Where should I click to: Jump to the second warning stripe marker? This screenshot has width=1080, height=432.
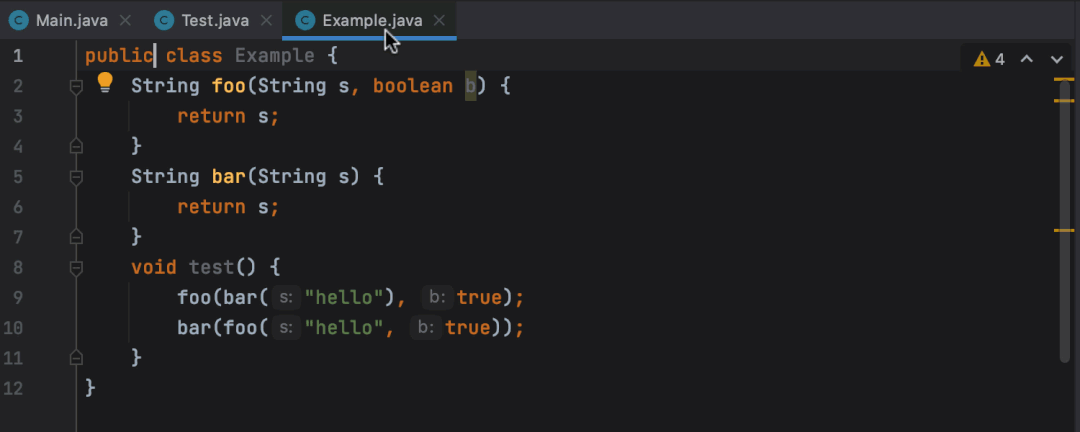pyautogui.click(x=1064, y=101)
